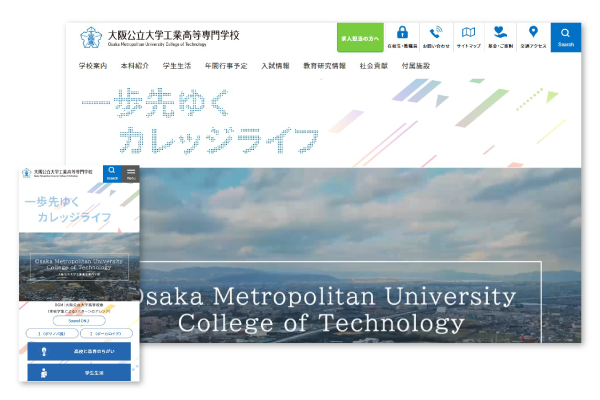The width and height of the screenshot is (600, 400).
Task: Open the 在校生・教職員 padlock icon
Action: click(402, 36)
